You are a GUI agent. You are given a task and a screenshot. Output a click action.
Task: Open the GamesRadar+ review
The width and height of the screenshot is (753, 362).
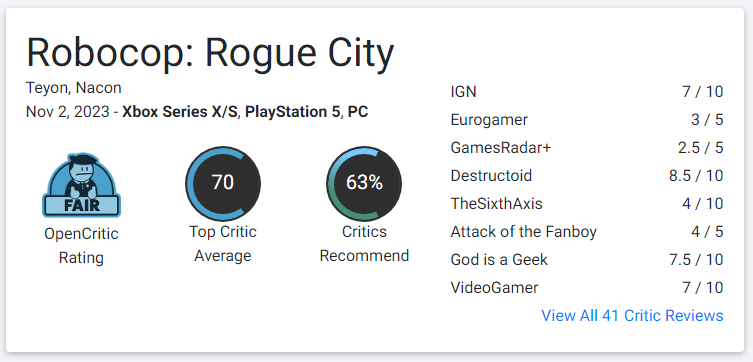click(586, 148)
